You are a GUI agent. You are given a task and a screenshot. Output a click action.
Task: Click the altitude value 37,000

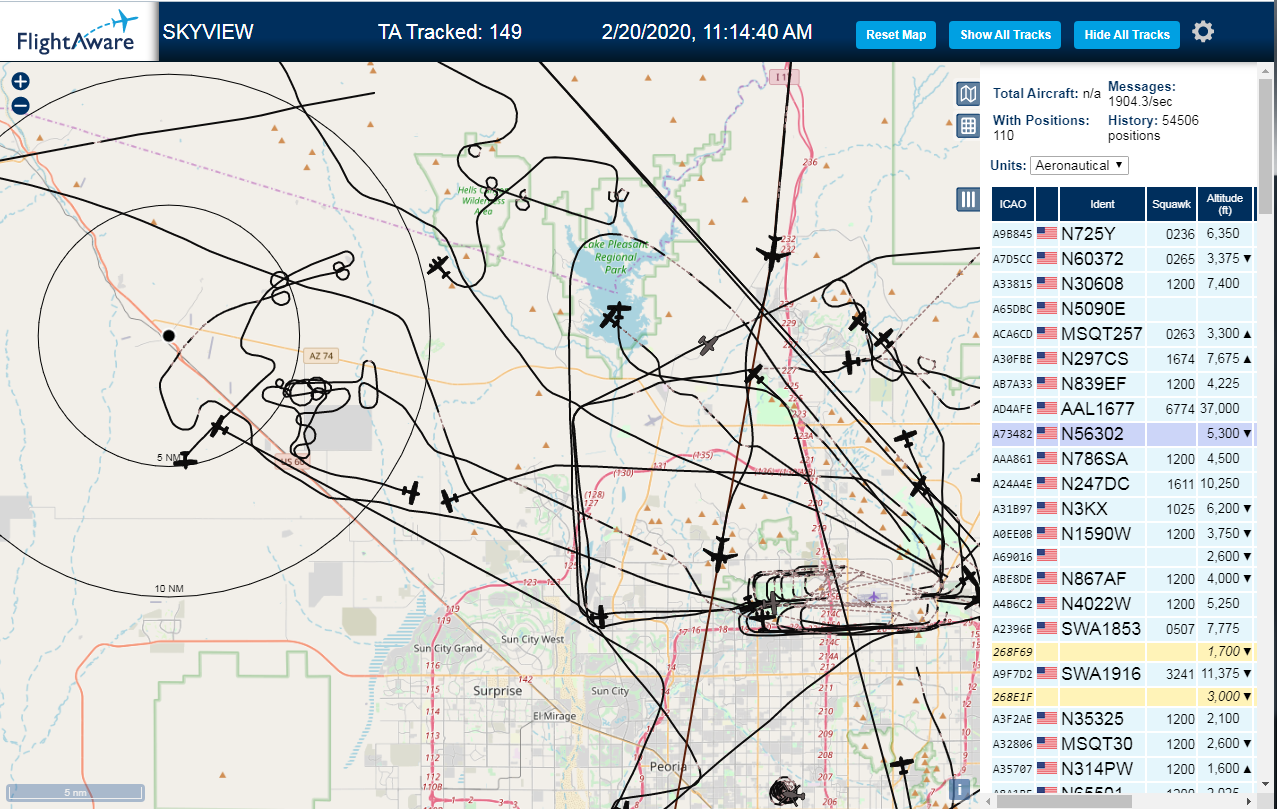1222,409
